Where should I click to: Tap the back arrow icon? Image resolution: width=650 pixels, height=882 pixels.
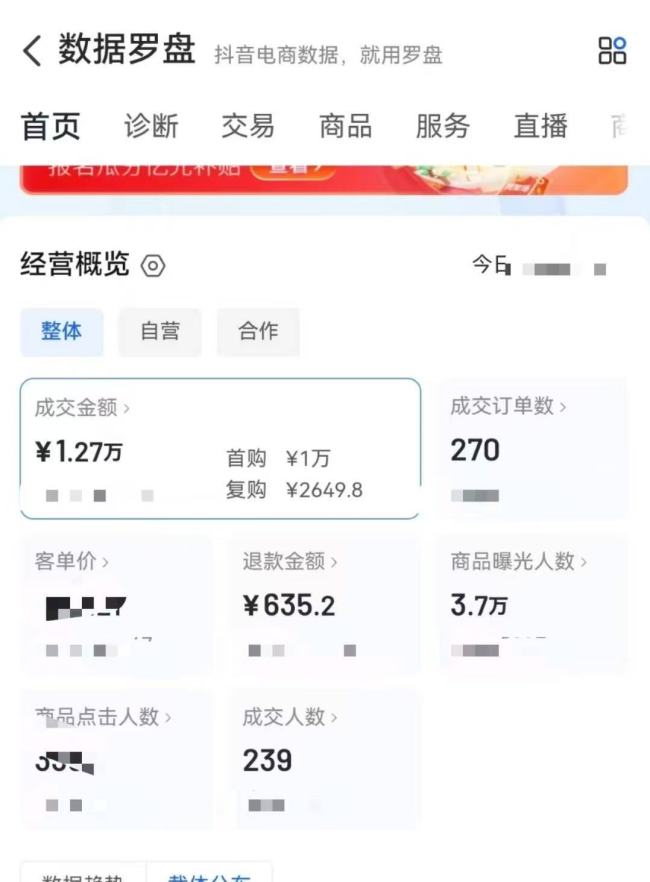(x=32, y=51)
